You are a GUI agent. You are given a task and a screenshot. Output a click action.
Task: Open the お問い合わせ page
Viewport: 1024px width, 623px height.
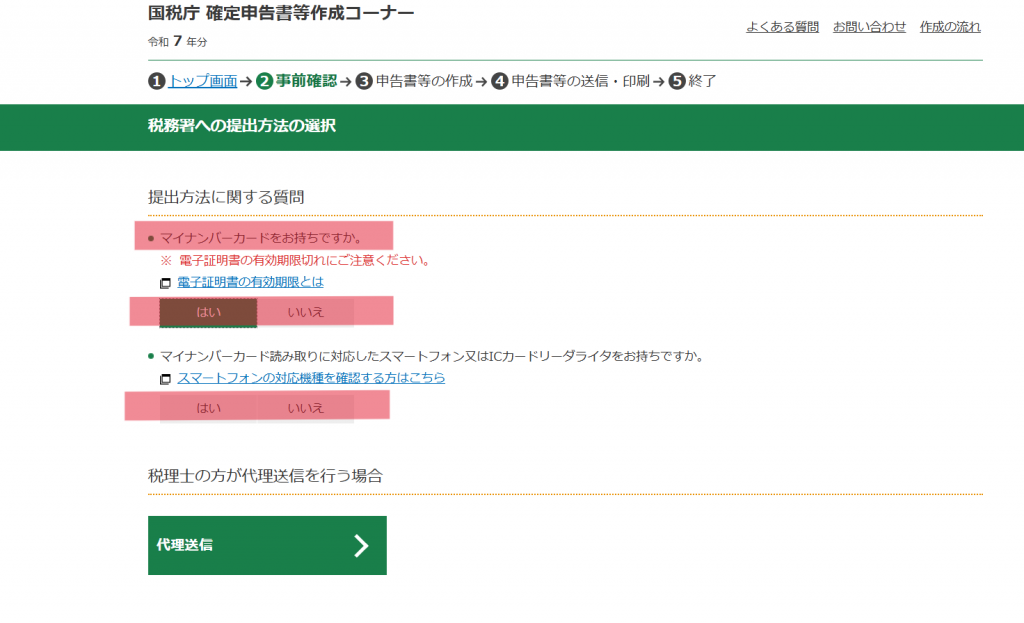click(869, 27)
